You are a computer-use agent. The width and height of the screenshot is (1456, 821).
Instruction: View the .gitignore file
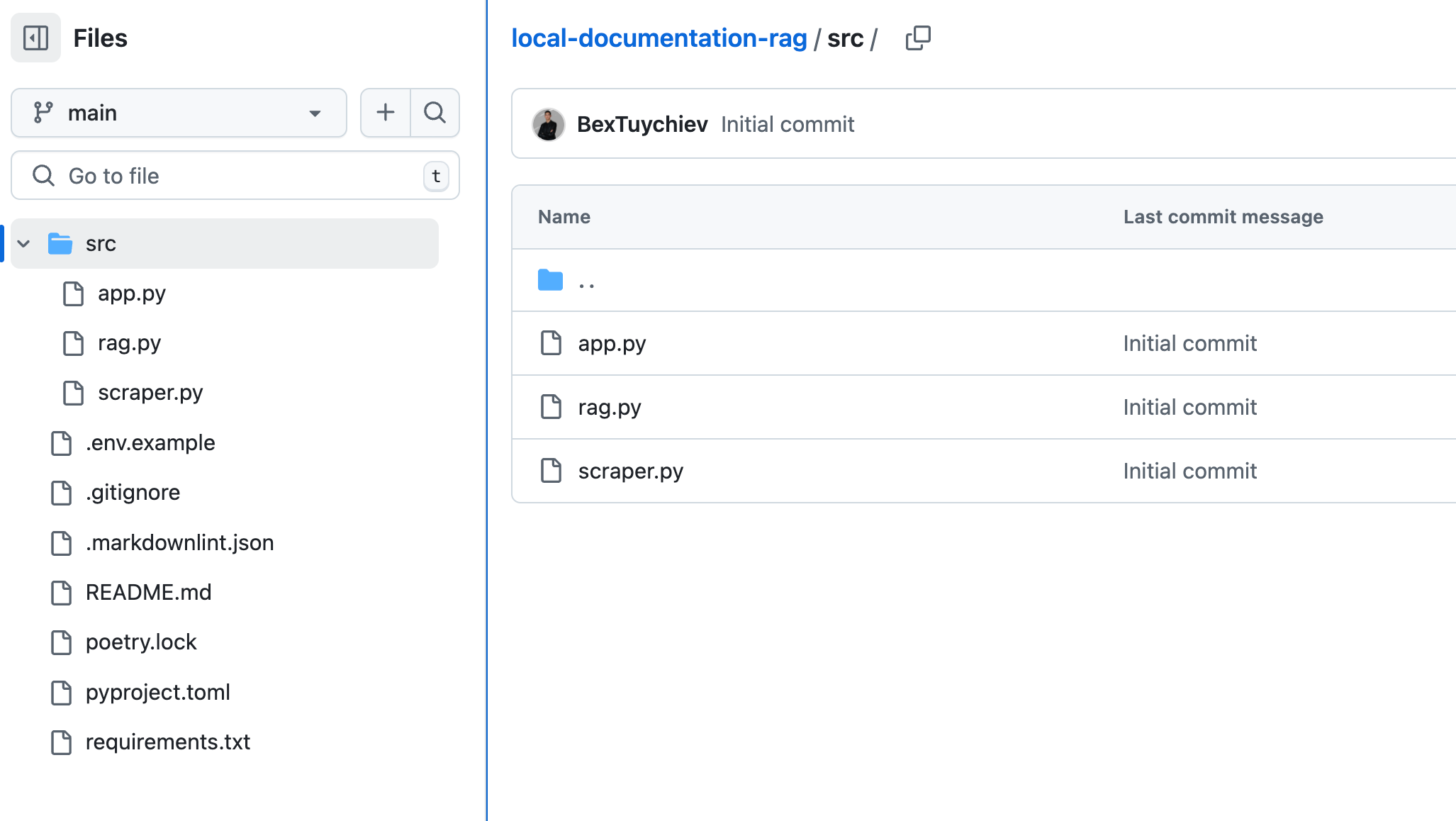133,492
